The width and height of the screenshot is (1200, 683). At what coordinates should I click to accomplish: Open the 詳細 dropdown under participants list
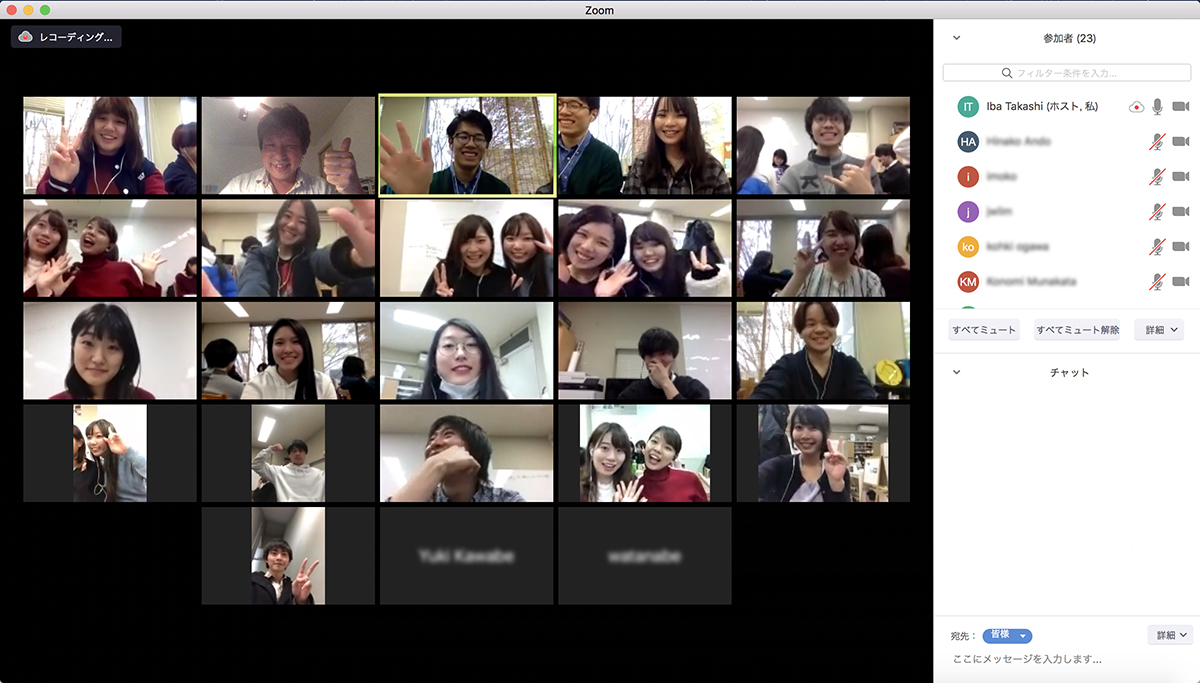pyautogui.click(x=1160, y=330)
